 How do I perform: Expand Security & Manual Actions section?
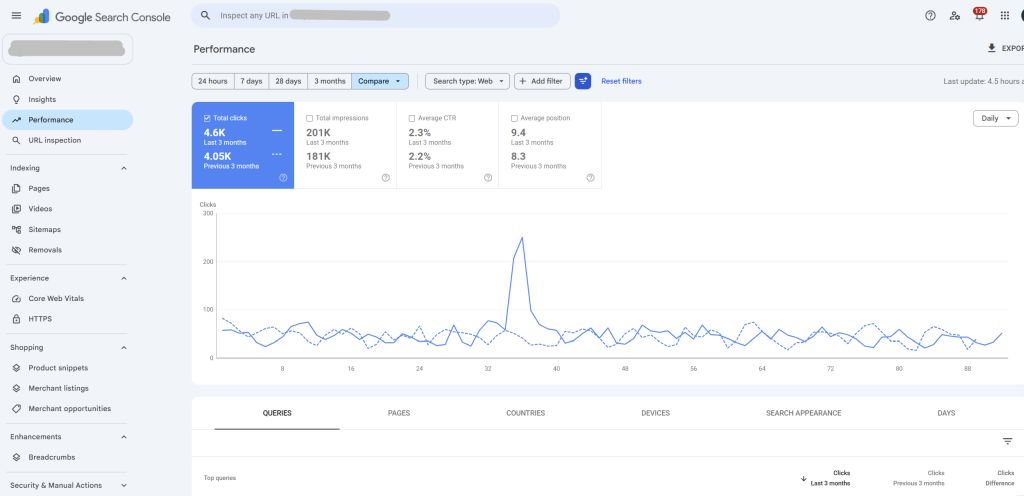click(x=124, y=486)
